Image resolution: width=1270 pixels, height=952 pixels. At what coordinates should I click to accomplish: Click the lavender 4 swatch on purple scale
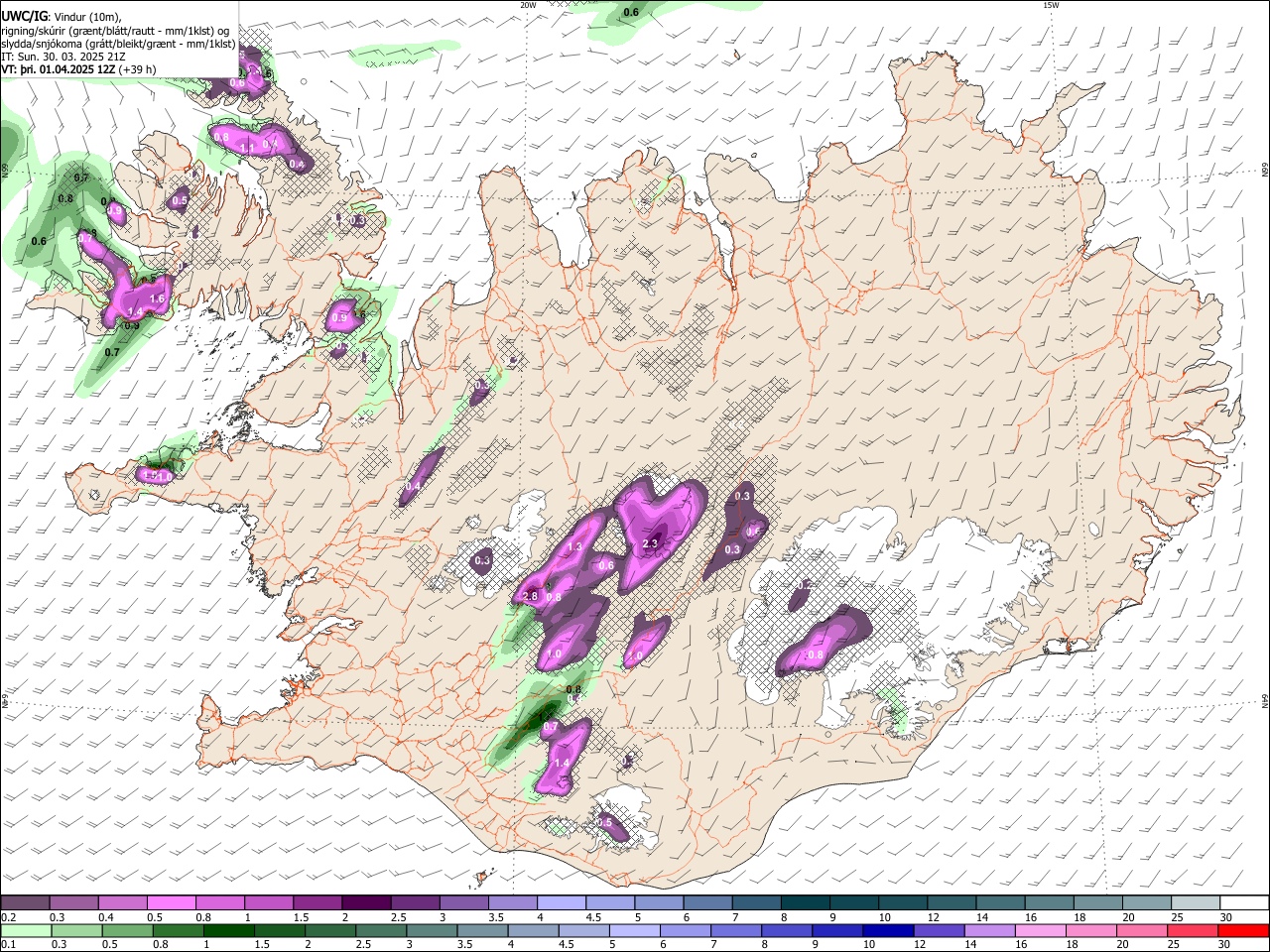coord(561,902)
